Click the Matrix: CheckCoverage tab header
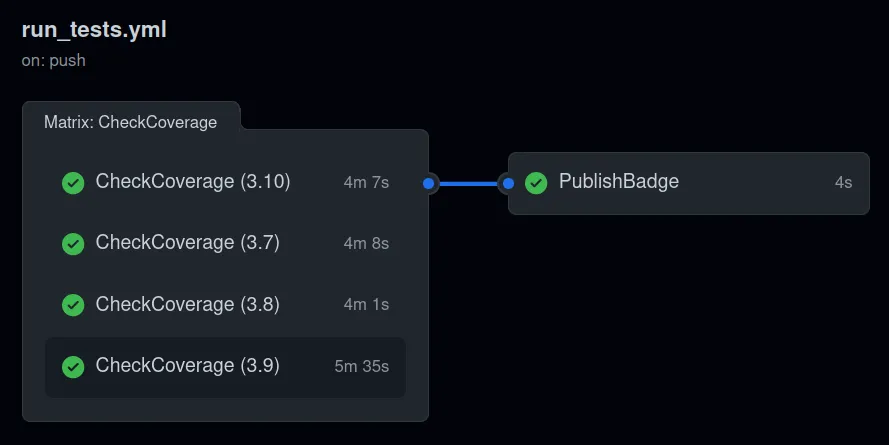Screen dimensions: 889x445 click(x=130, y=122)
